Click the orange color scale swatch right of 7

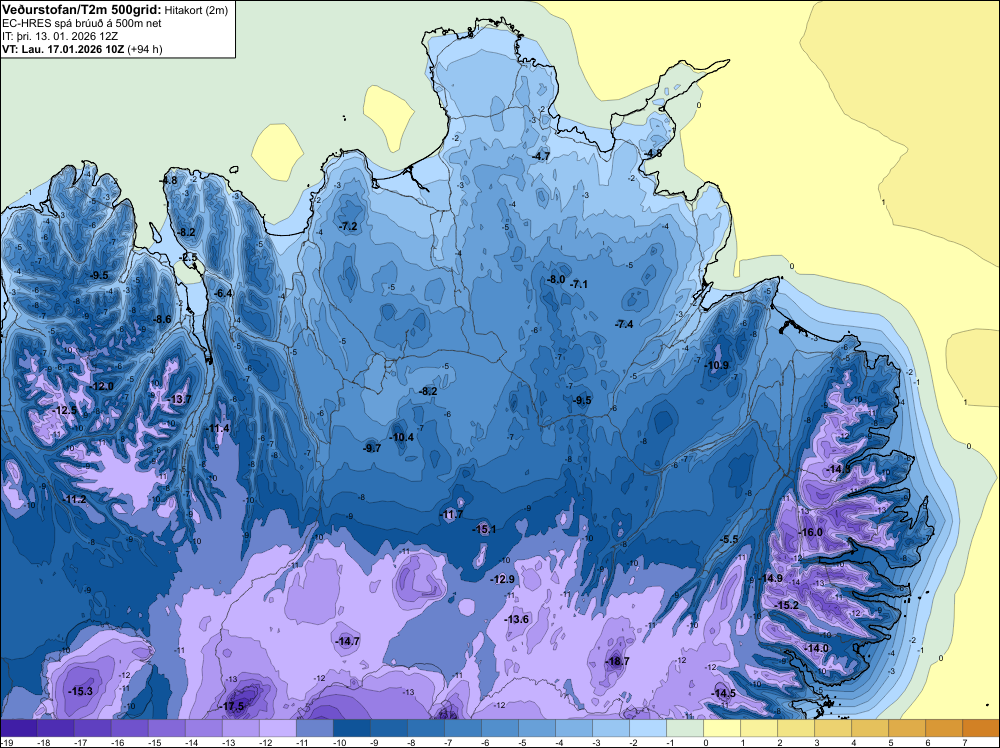[981, 728]
